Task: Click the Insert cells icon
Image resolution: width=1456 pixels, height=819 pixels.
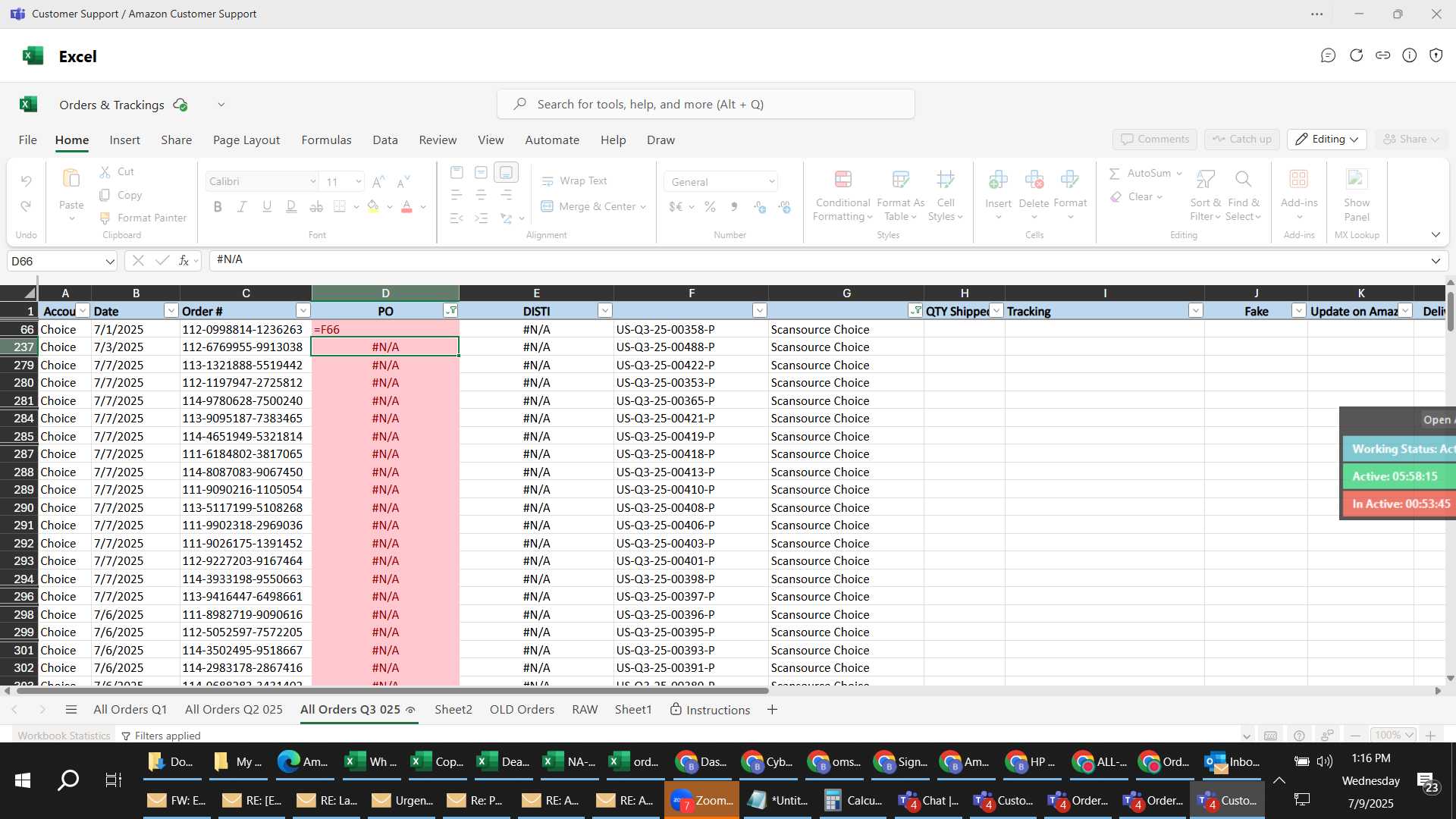Action: tap(998, 180)
